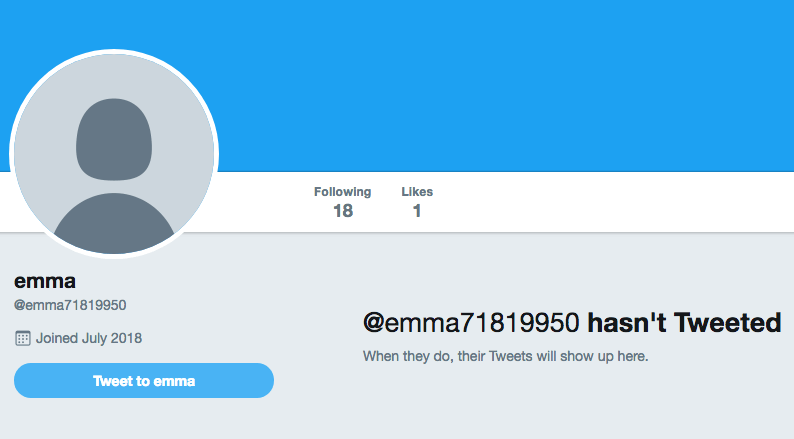Click the Following count 18

[343, 211]
